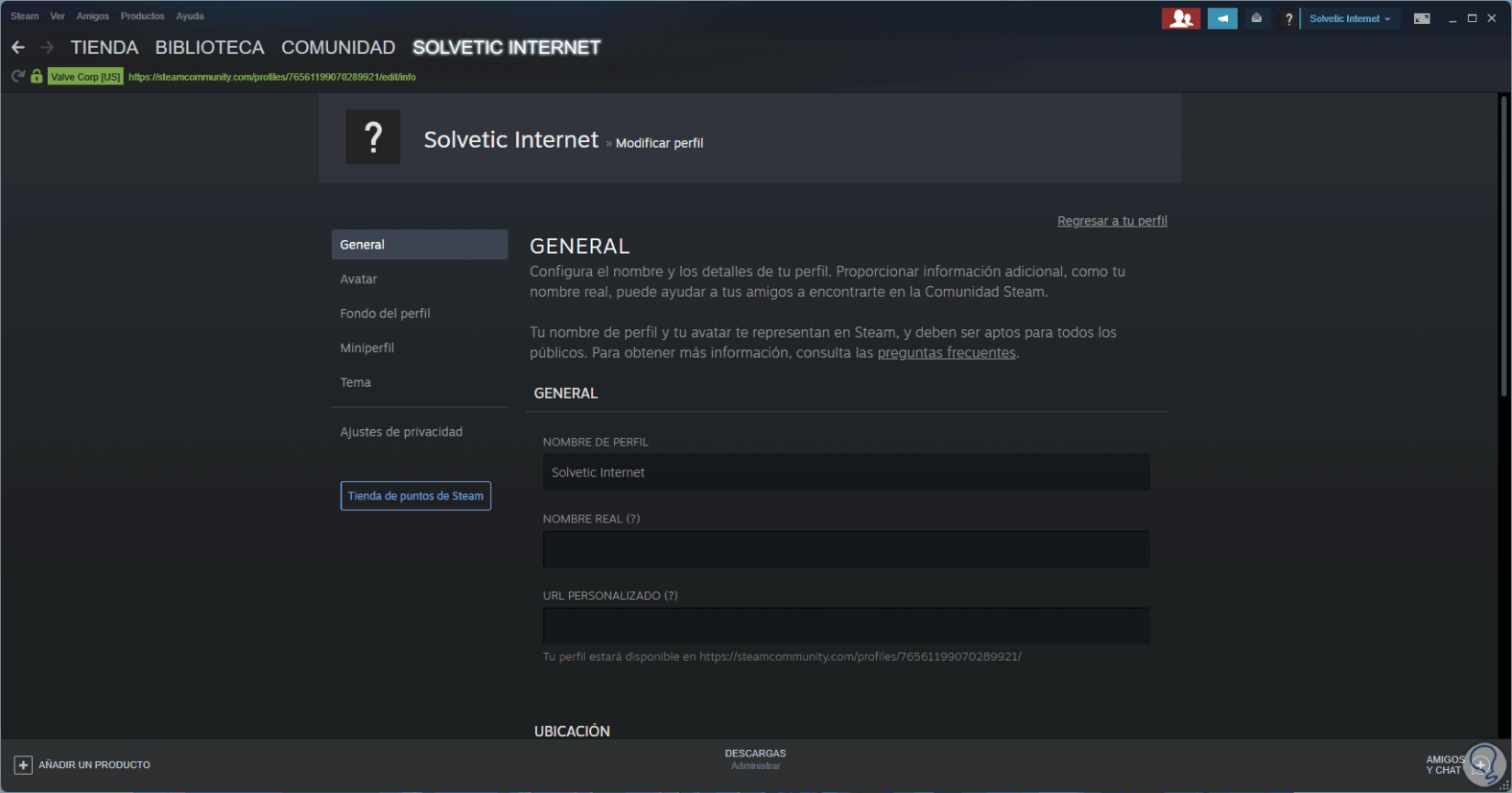Viewport: 1512px width, 793px height.
Task: Click the question mark help icon in title bar
Action: pos(1288,18)
